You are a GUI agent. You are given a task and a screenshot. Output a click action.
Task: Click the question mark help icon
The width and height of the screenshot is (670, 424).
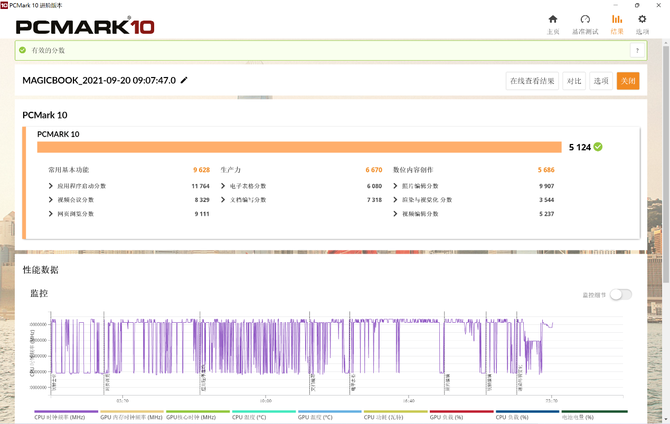tap(636, 50)
